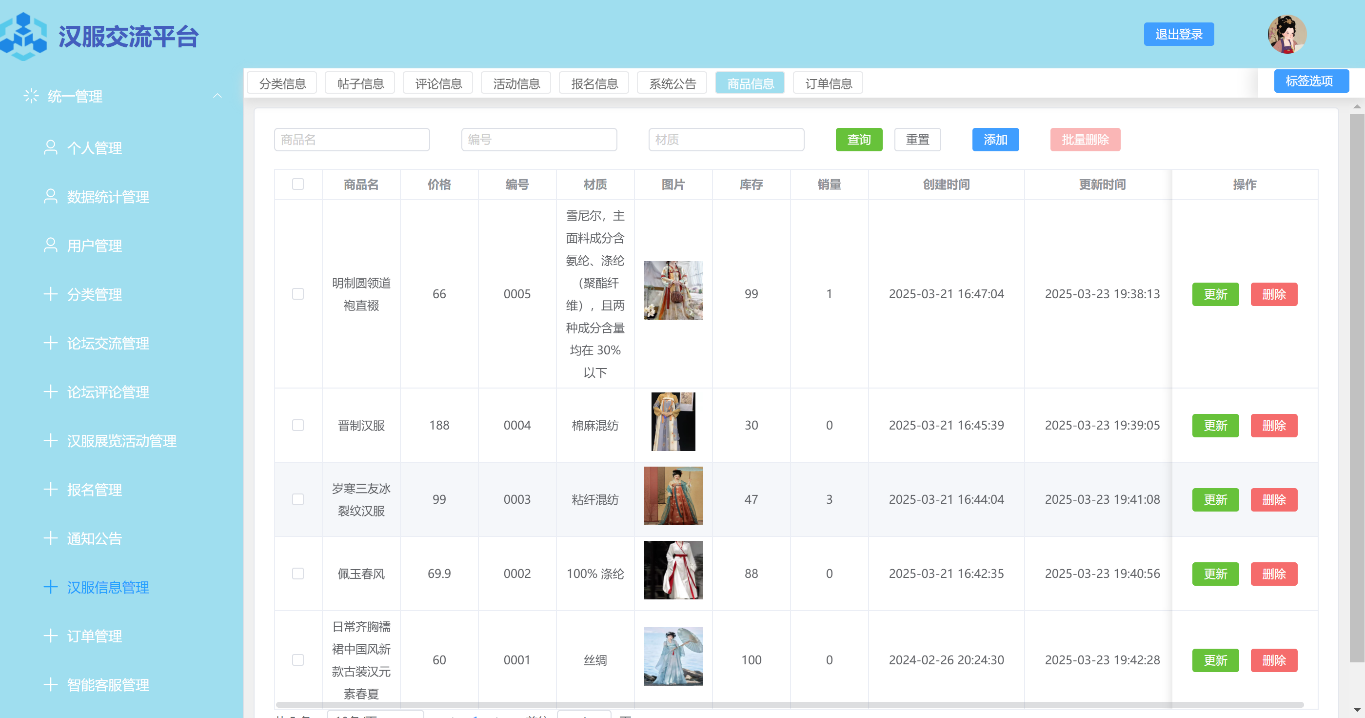Screen dimensions: 1365x718
Task: Open 数据统计管理 in the sidebar
Action: tap(108, 196)
